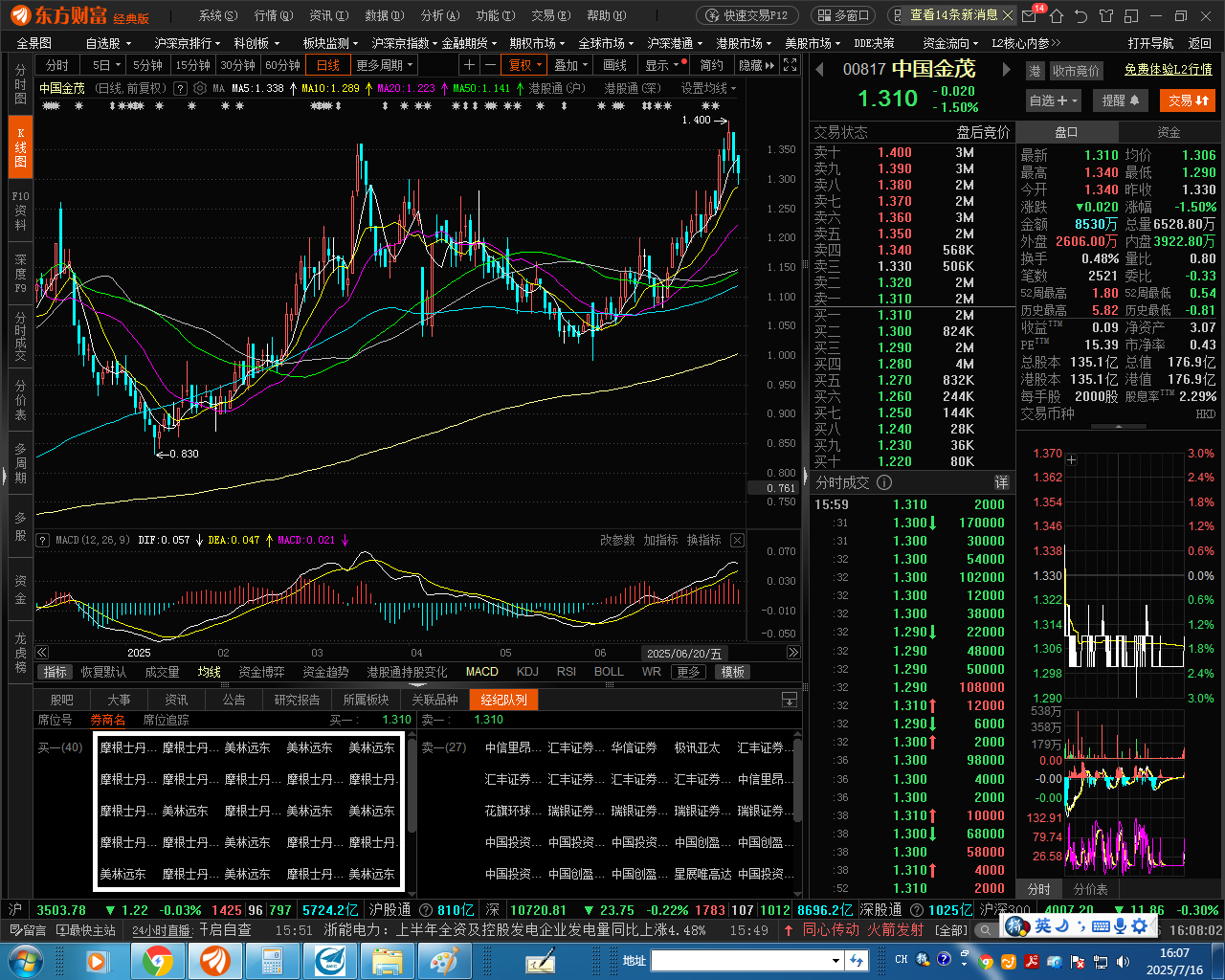1225x980 pixels.
Task: Switch indicator to BOLL
Action: (609, 672)
